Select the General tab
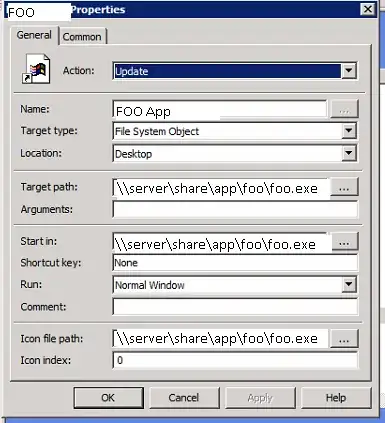 pyautogui.click(x=34, y=35)
